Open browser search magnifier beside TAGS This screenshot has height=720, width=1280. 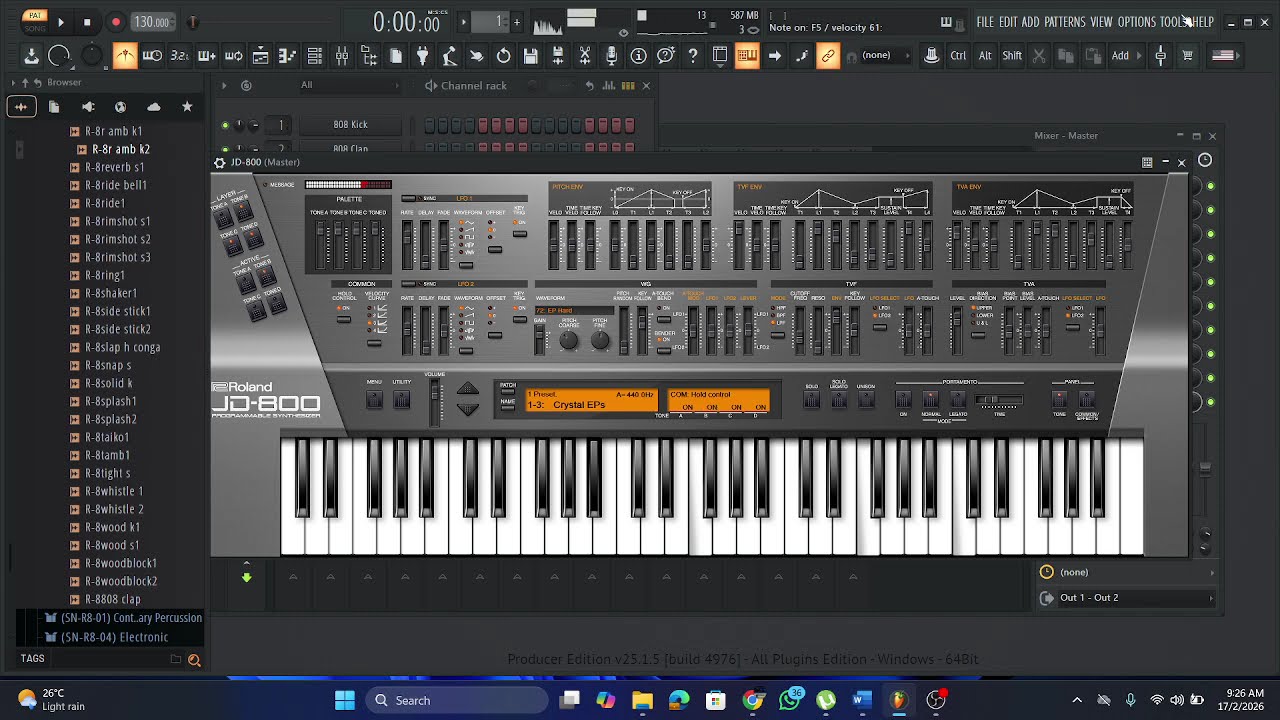click(194, 660)
